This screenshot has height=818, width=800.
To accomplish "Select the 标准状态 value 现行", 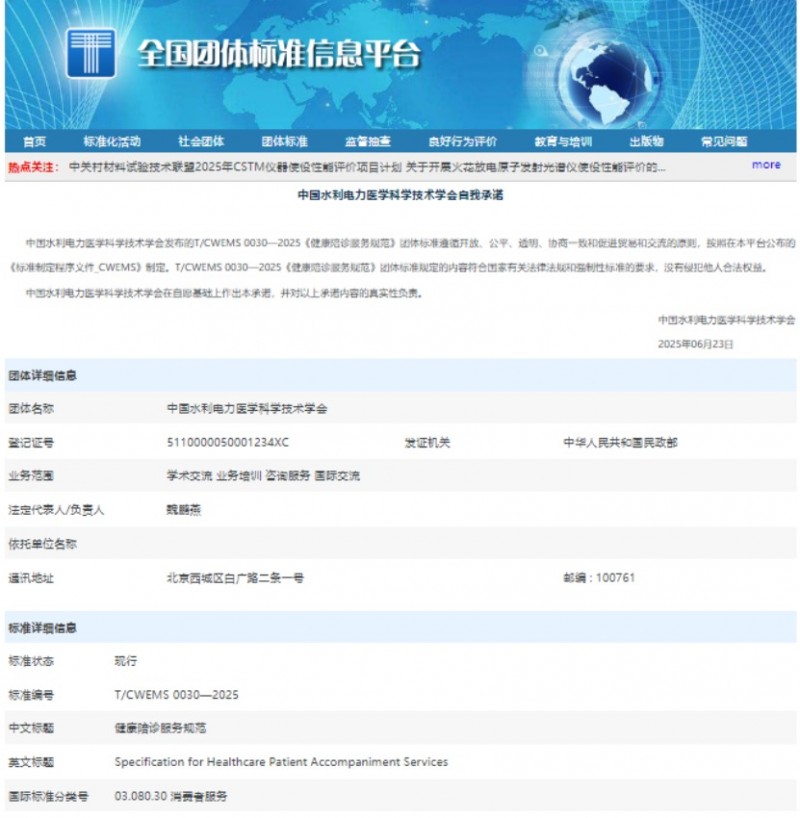I will pyautogui.click(x=126, y=661).
